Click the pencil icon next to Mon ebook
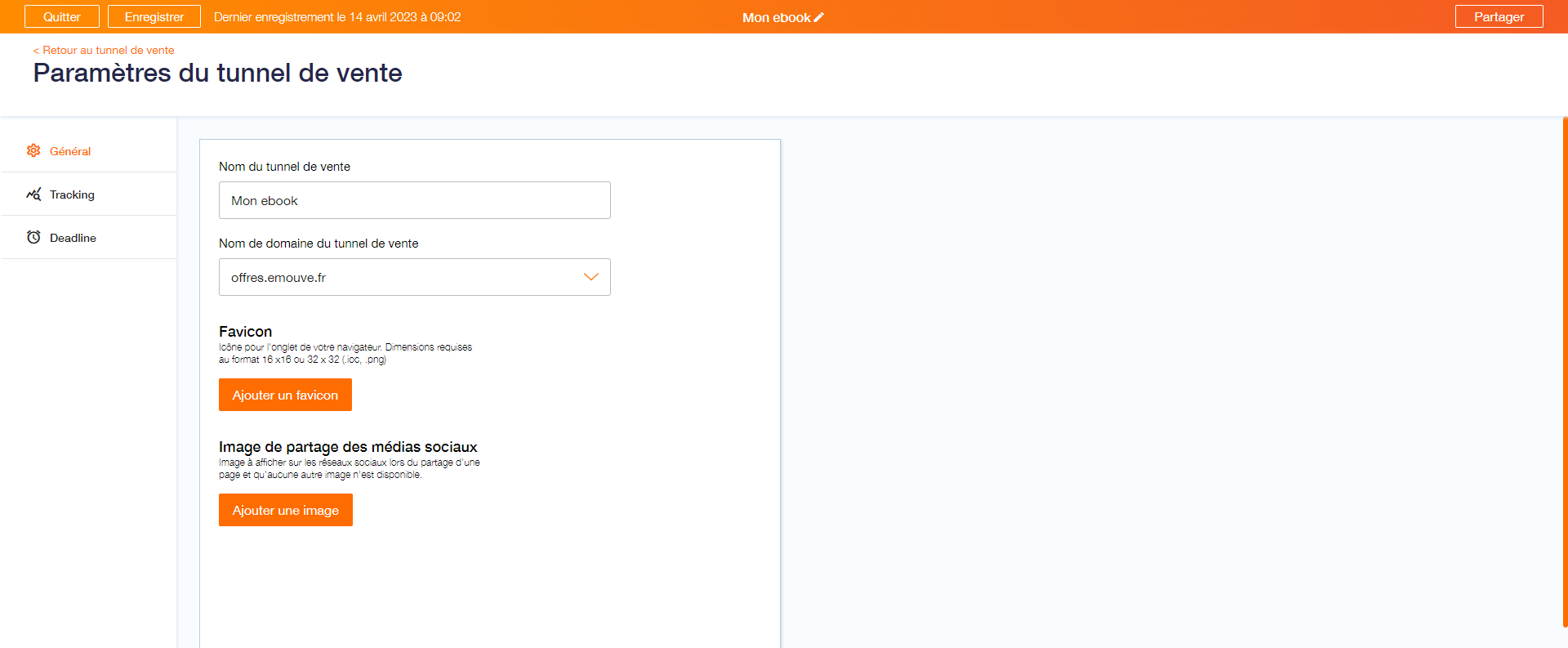This screenshot has height=648, width=1568. pos(819,17)
